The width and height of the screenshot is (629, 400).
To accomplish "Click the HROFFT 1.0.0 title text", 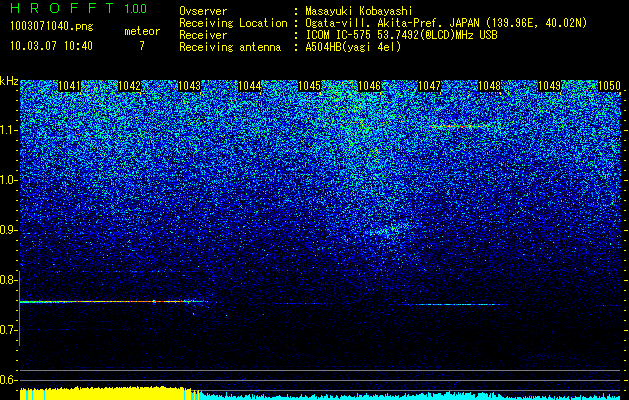I will [79, 8].
